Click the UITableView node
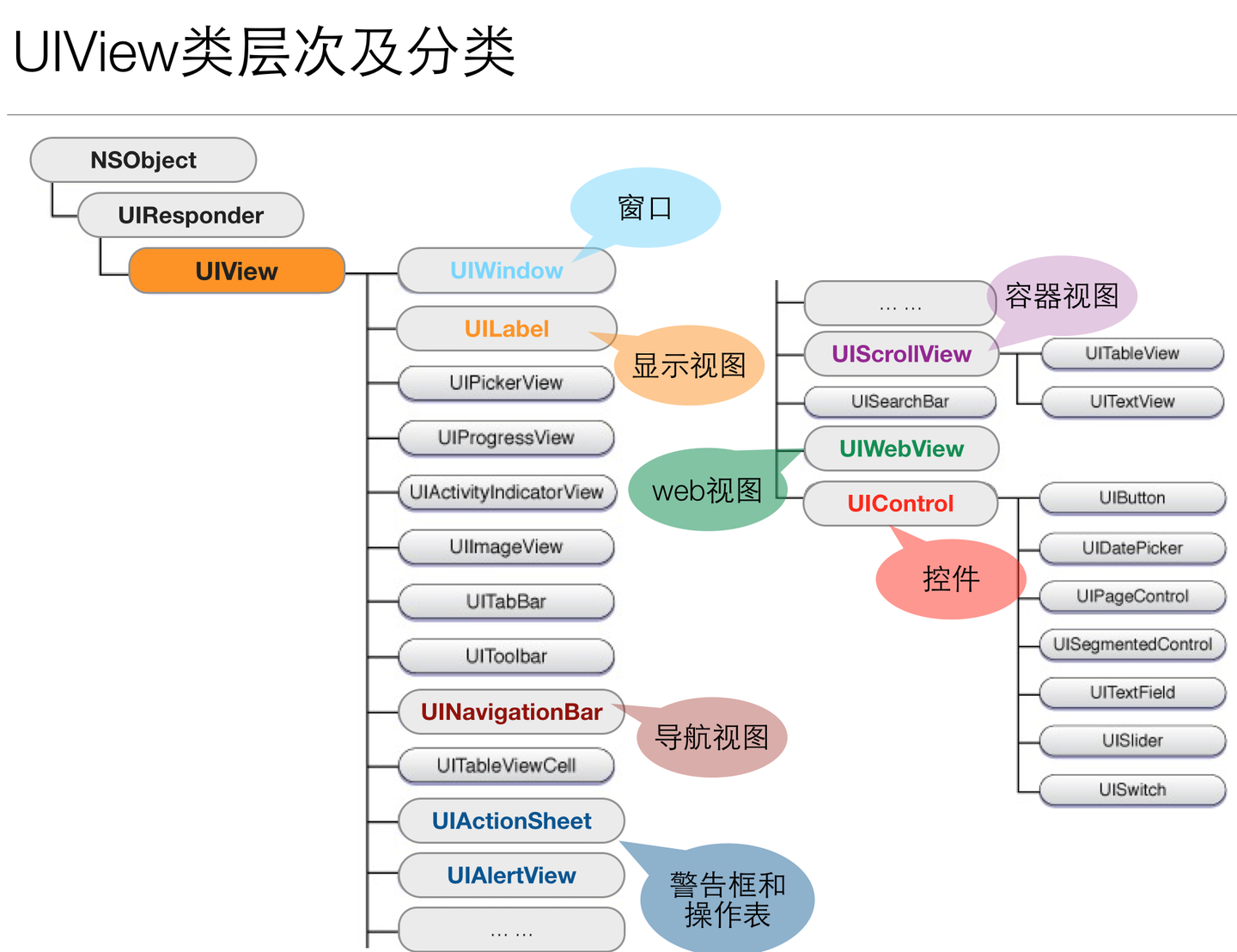 point(1131,354)
